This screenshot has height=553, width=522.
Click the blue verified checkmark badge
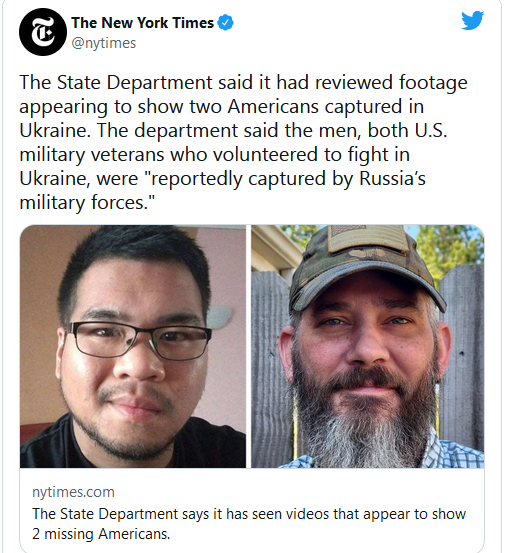(225, 23)
